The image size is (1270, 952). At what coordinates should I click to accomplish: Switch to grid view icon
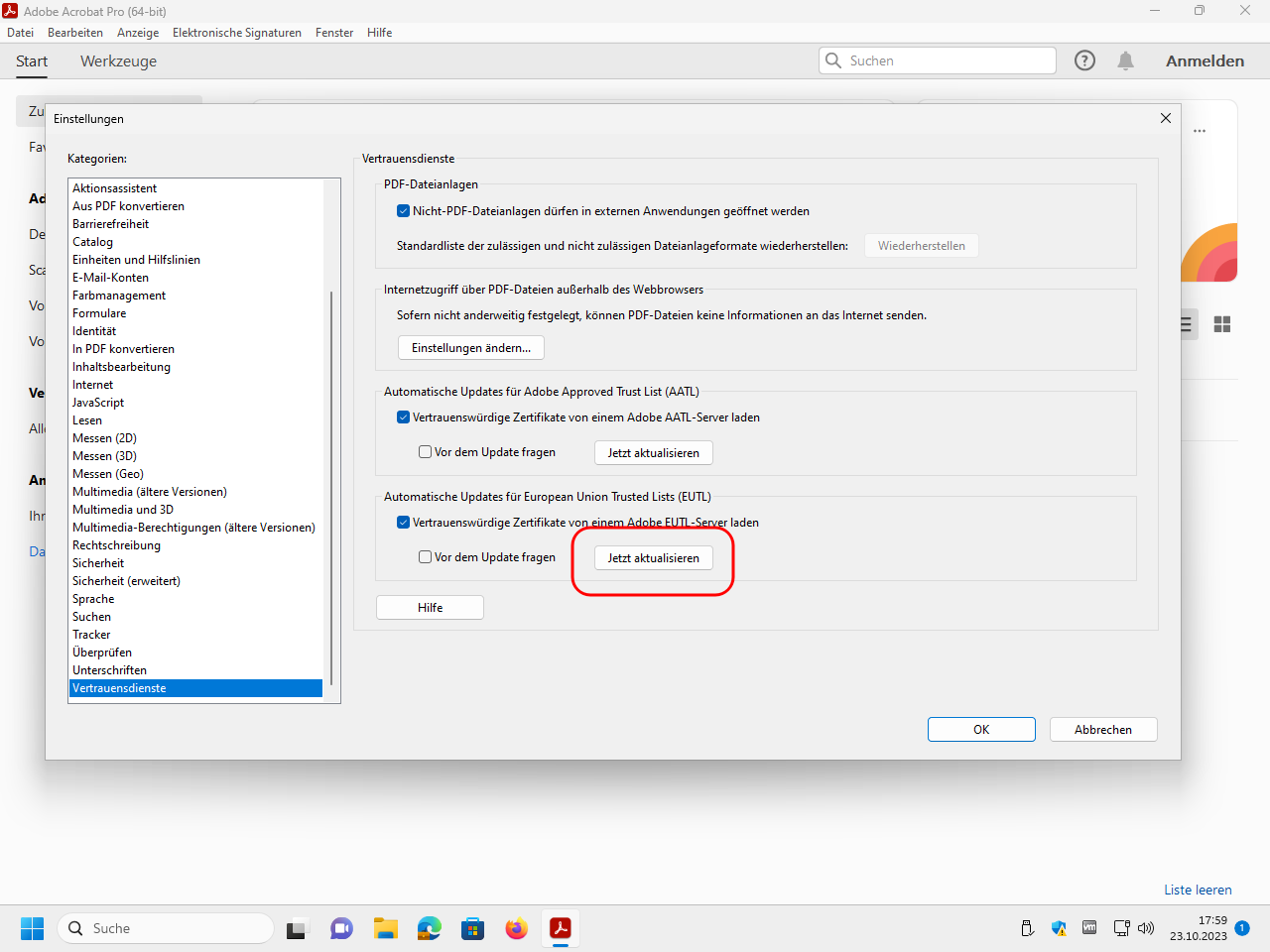pyautogui.click(x=1221, y=324)
